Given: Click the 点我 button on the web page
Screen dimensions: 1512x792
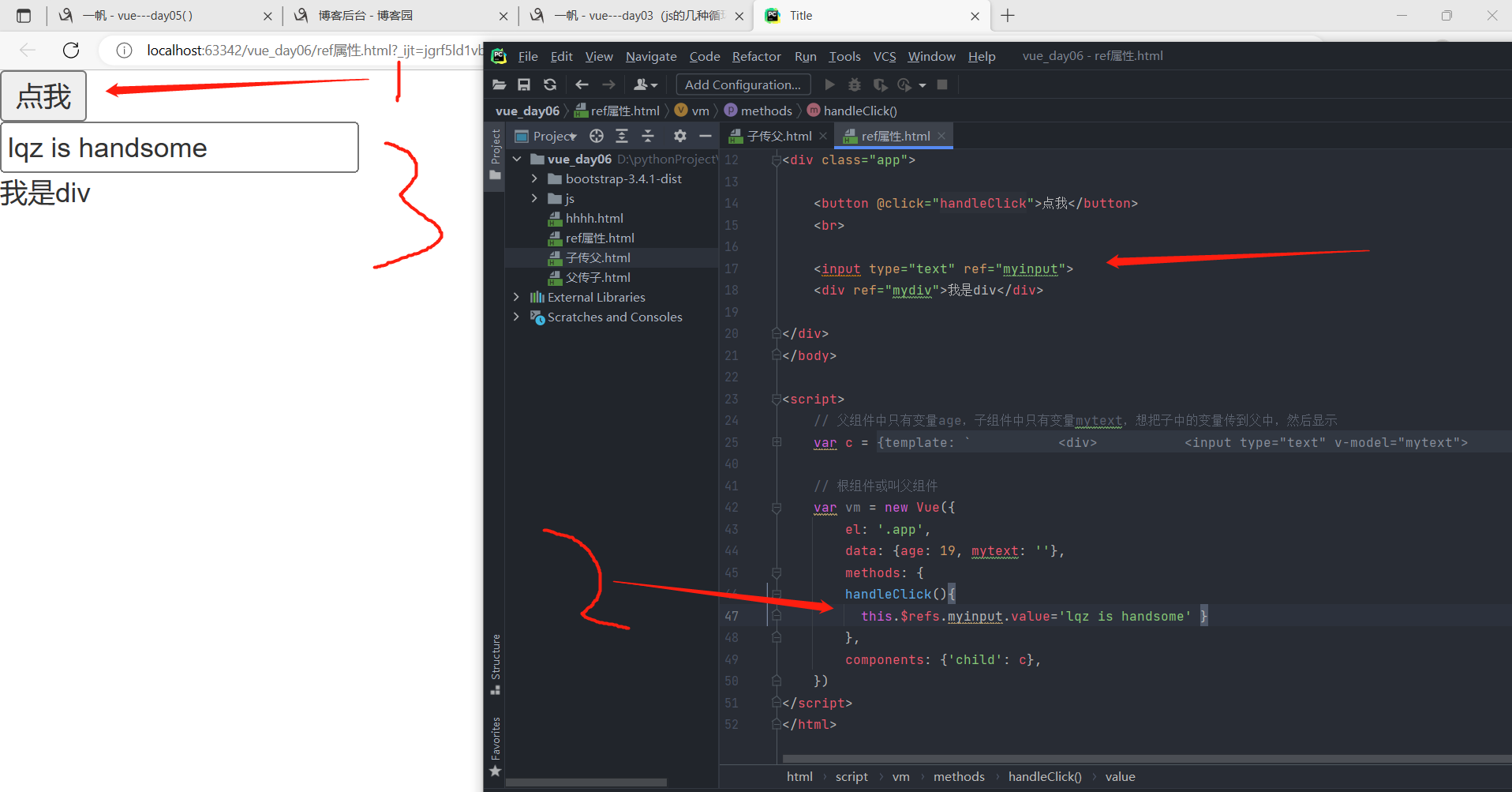Looking at the screenshot, I should [x=43, y=96].
